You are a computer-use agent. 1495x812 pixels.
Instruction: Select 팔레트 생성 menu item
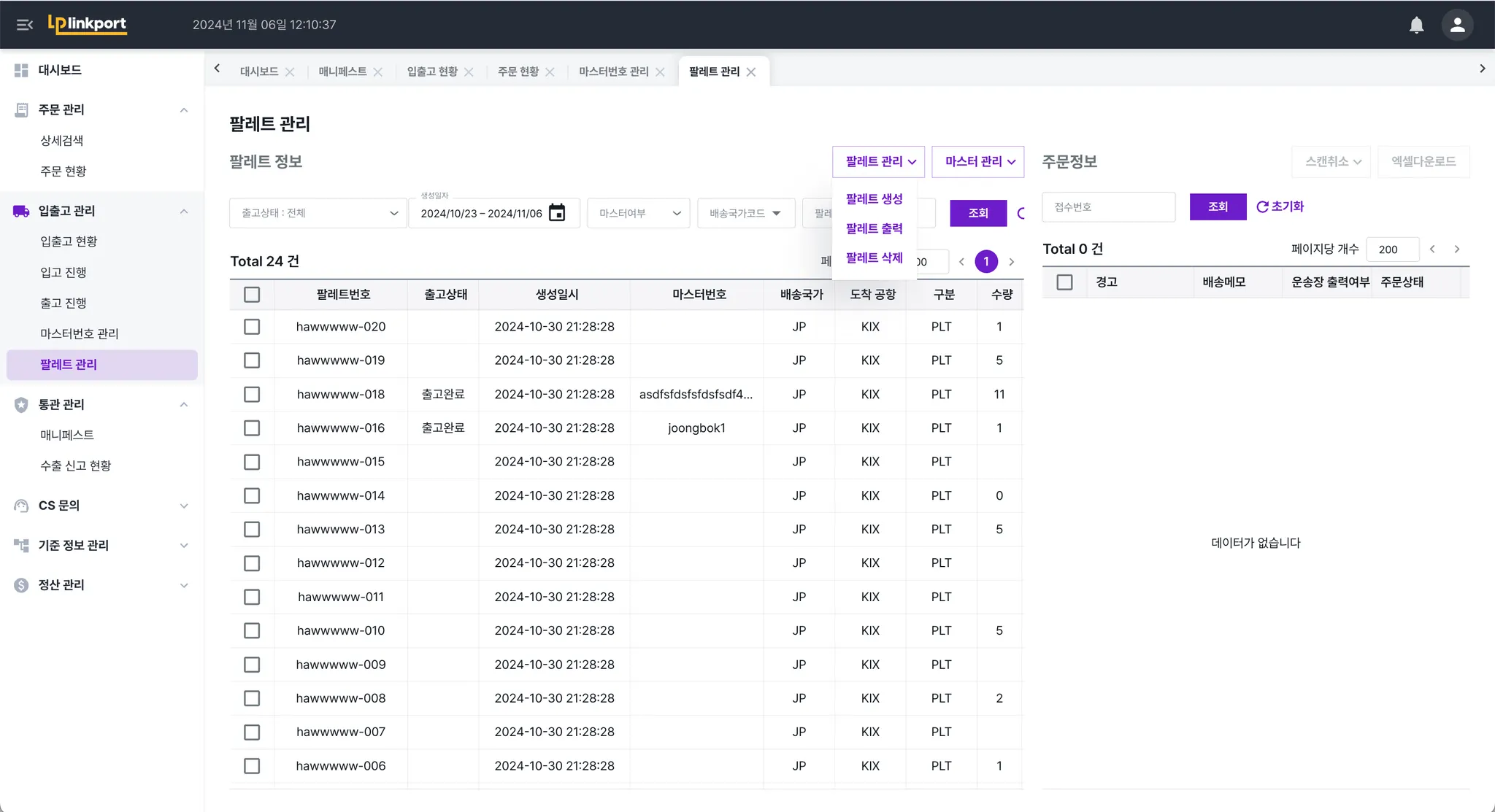click(x=874, y=198)
